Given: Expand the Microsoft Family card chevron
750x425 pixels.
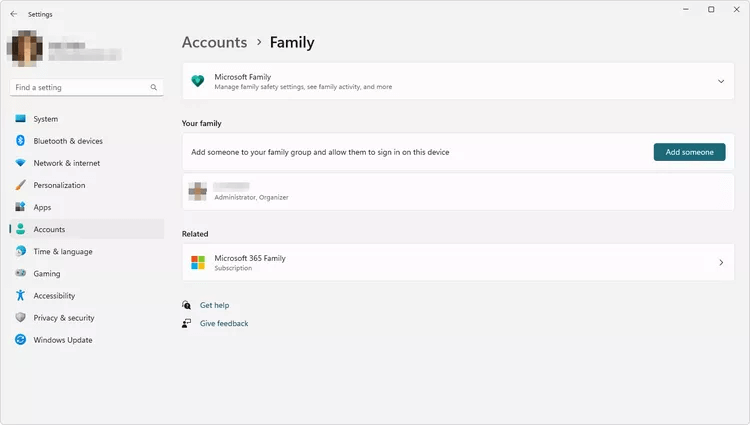Looking at the screenshot, I should pyautogui.click(x=721, y=81).
